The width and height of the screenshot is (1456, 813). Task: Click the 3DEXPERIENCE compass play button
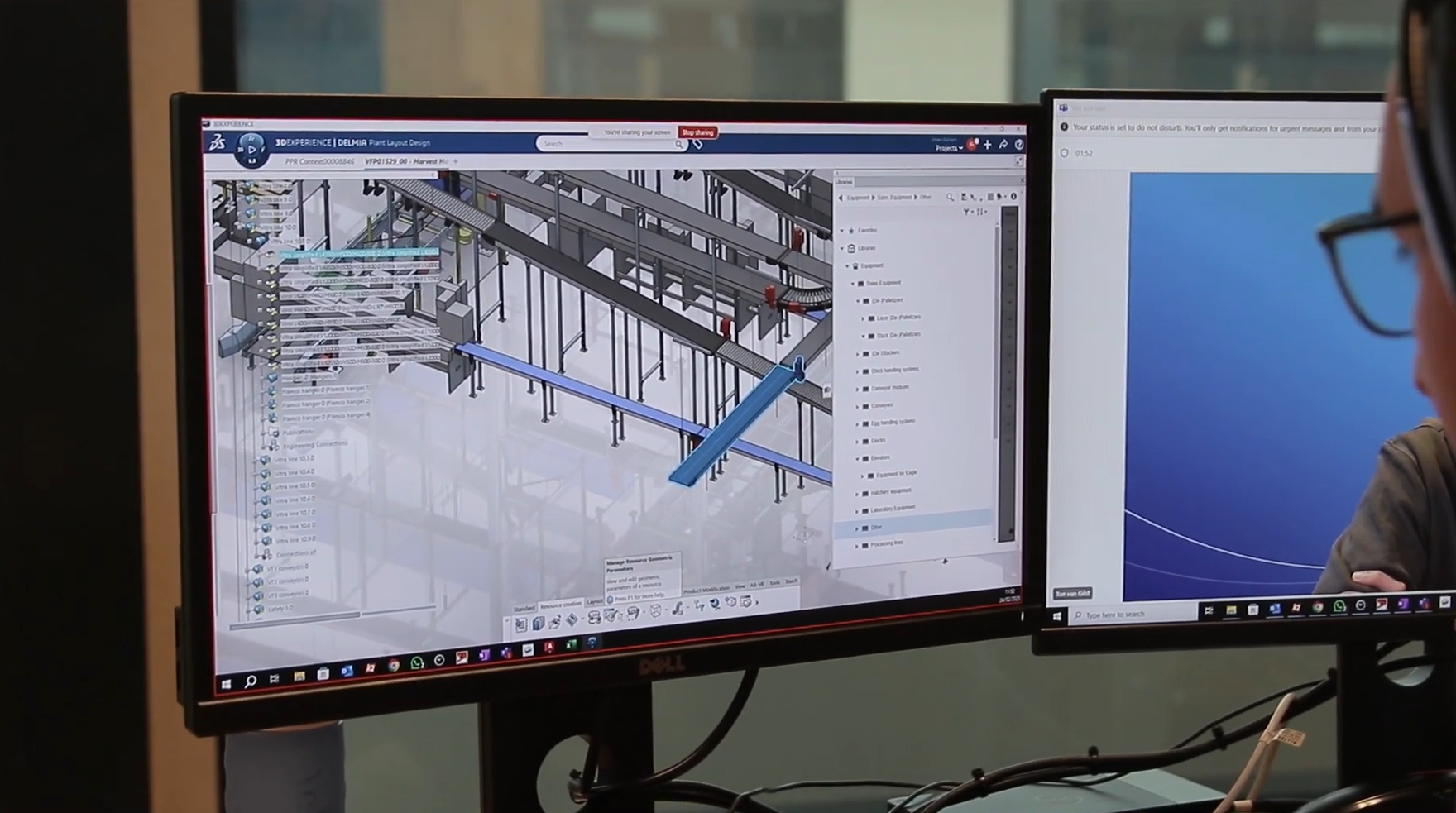[251, 150]
